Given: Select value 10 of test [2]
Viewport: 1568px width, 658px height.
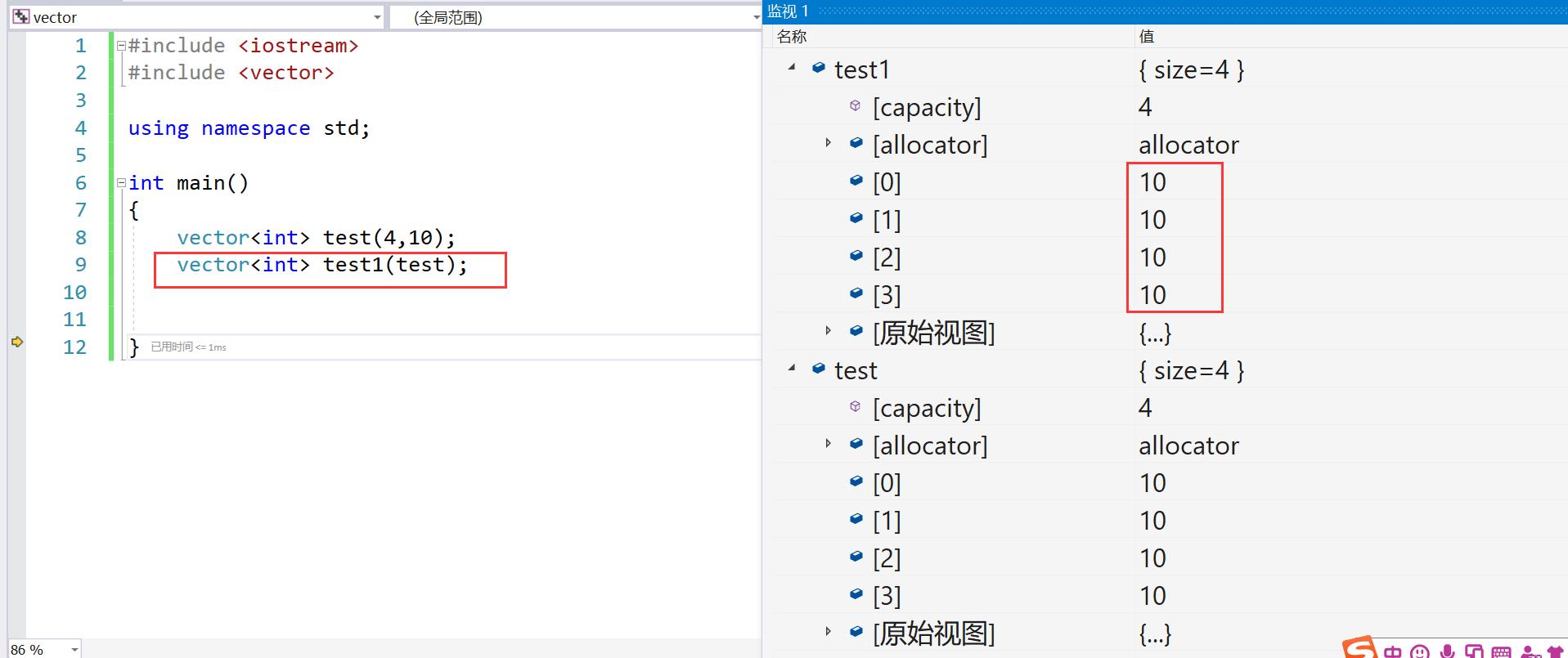Looking at the screenshot, I should pos(1152,558).
